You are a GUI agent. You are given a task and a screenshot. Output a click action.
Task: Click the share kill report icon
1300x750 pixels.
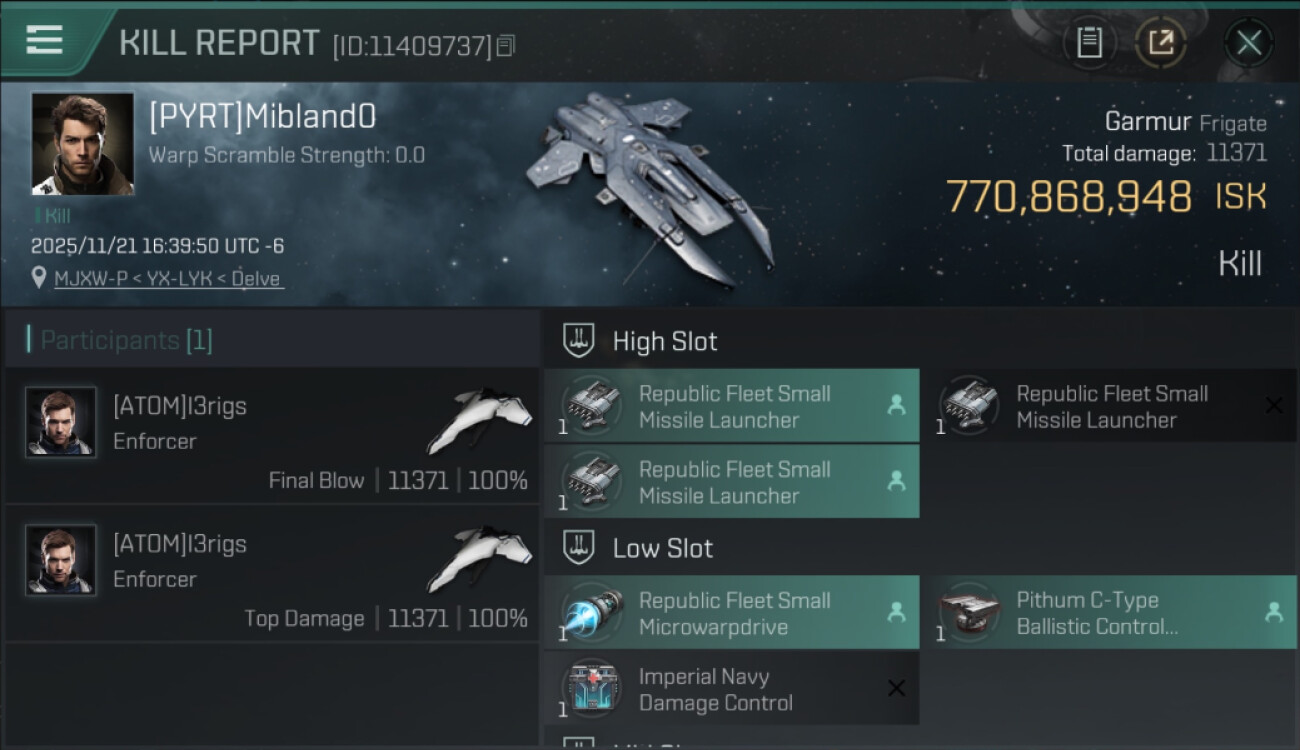(x=1161, y=43)
